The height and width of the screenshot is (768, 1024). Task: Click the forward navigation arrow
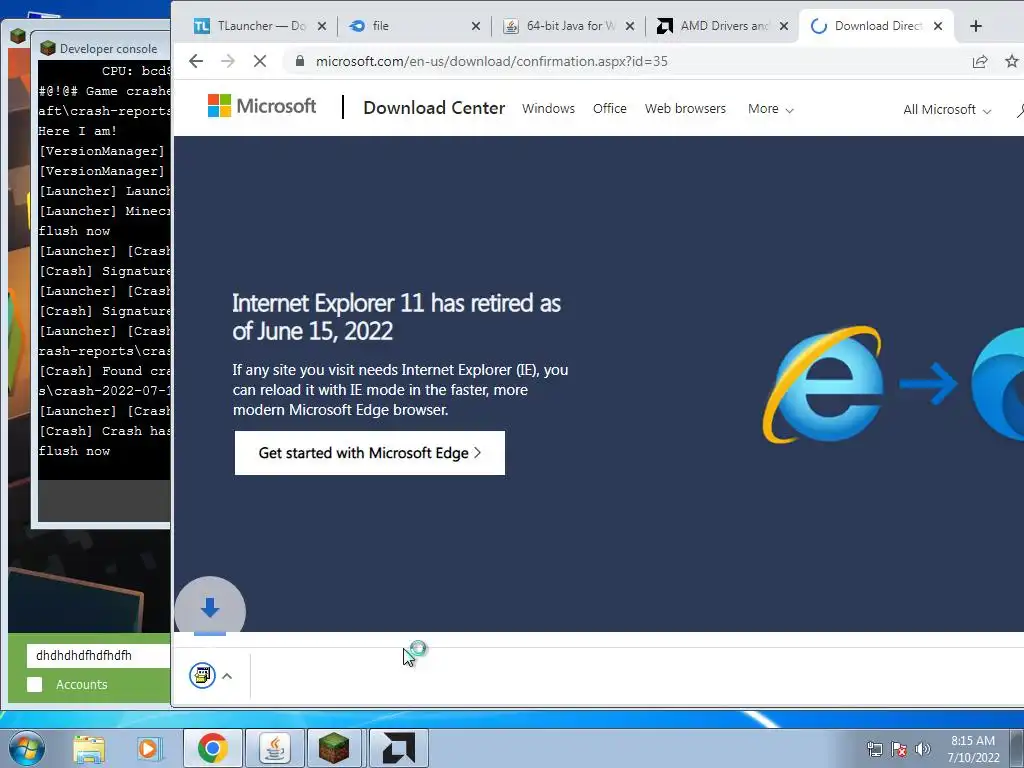coord(228,61)
